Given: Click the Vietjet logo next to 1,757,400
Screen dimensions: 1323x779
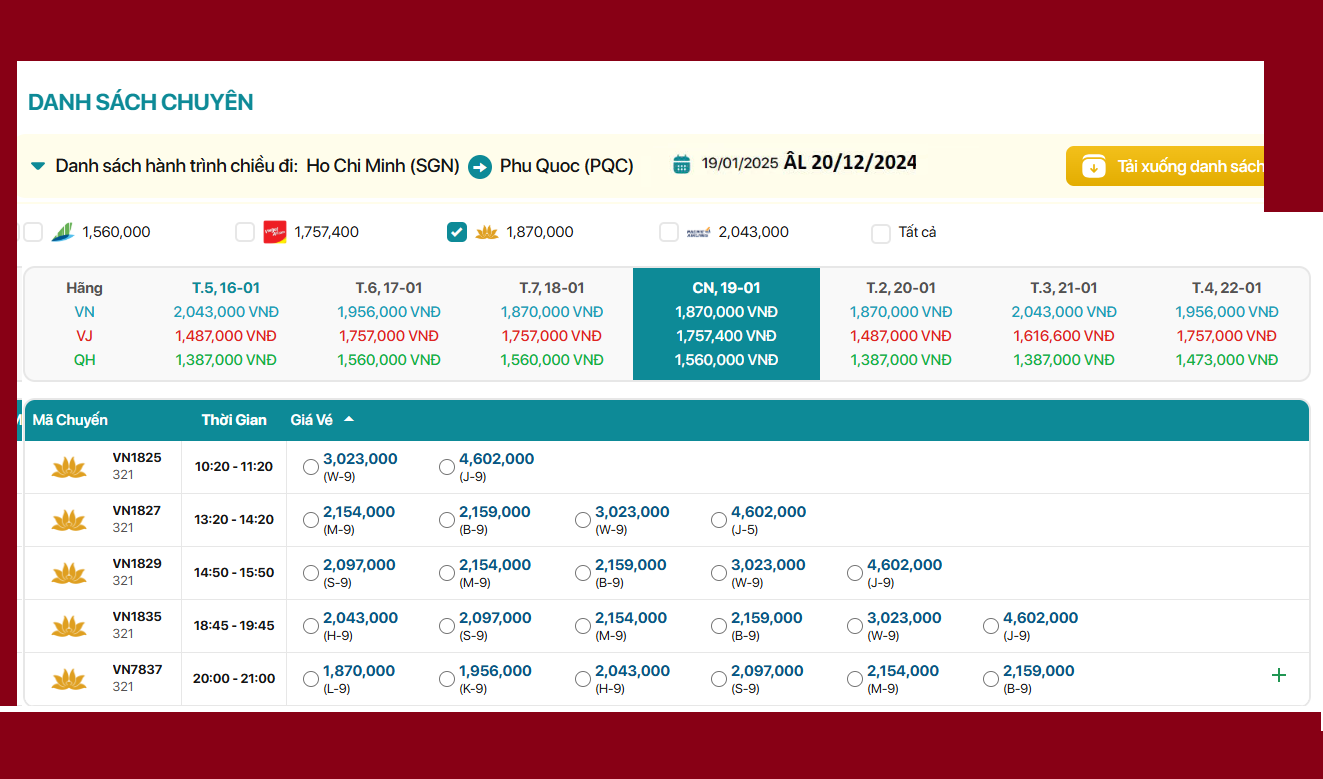Looking at the screenshot, I should [x=274, y=232].
